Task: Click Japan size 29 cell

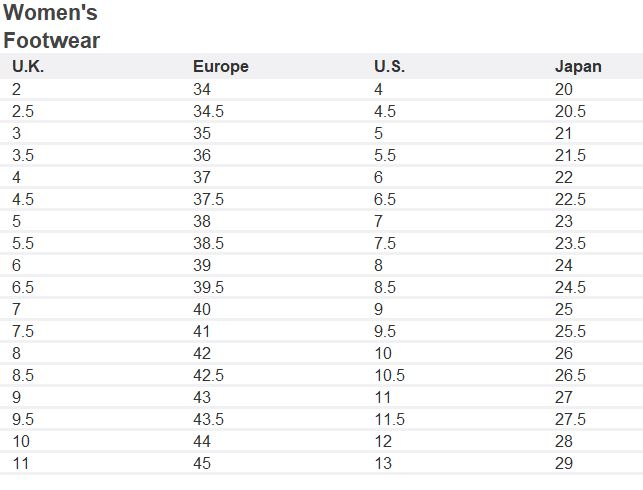Action: 563,463
